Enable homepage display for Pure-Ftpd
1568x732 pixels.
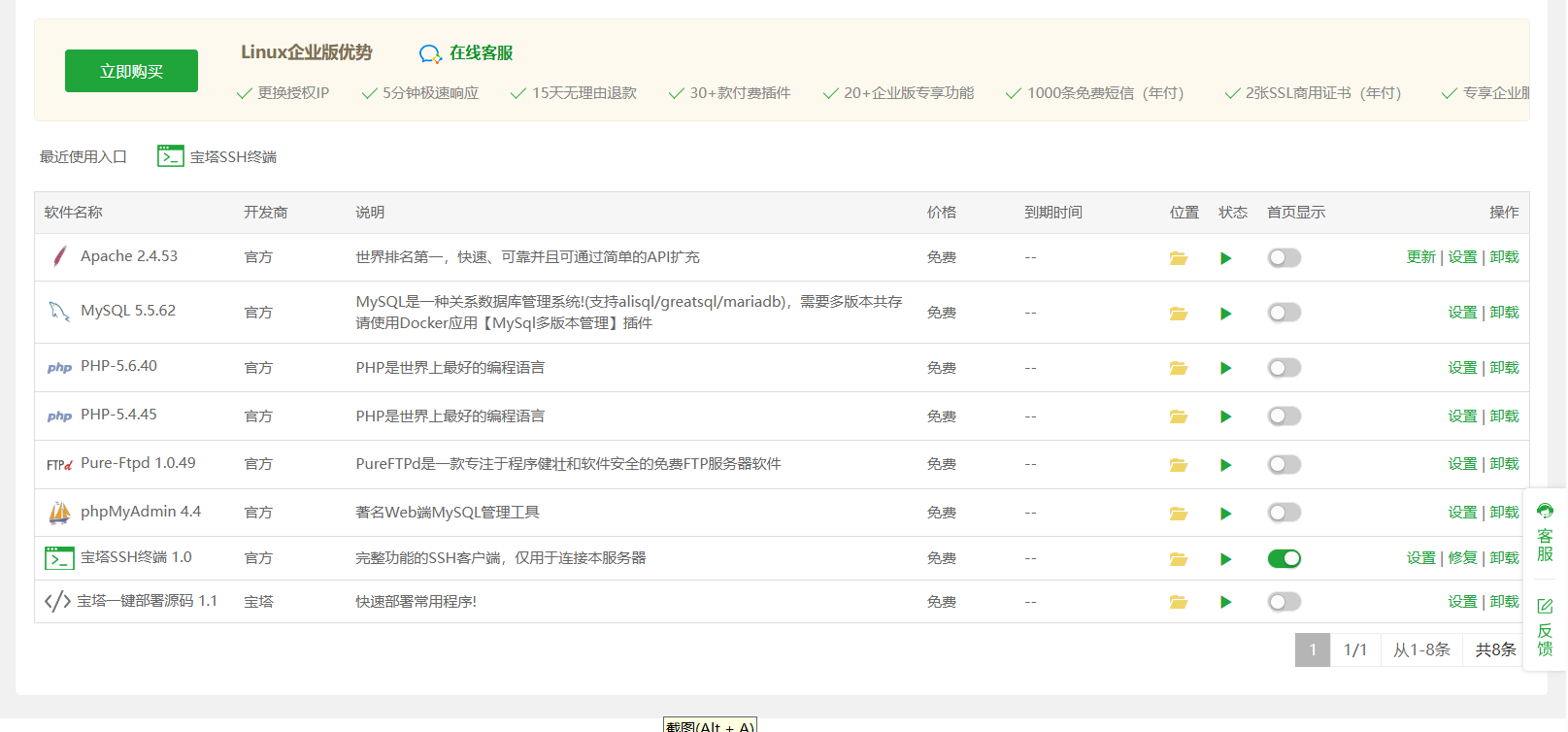point(1284,465)
